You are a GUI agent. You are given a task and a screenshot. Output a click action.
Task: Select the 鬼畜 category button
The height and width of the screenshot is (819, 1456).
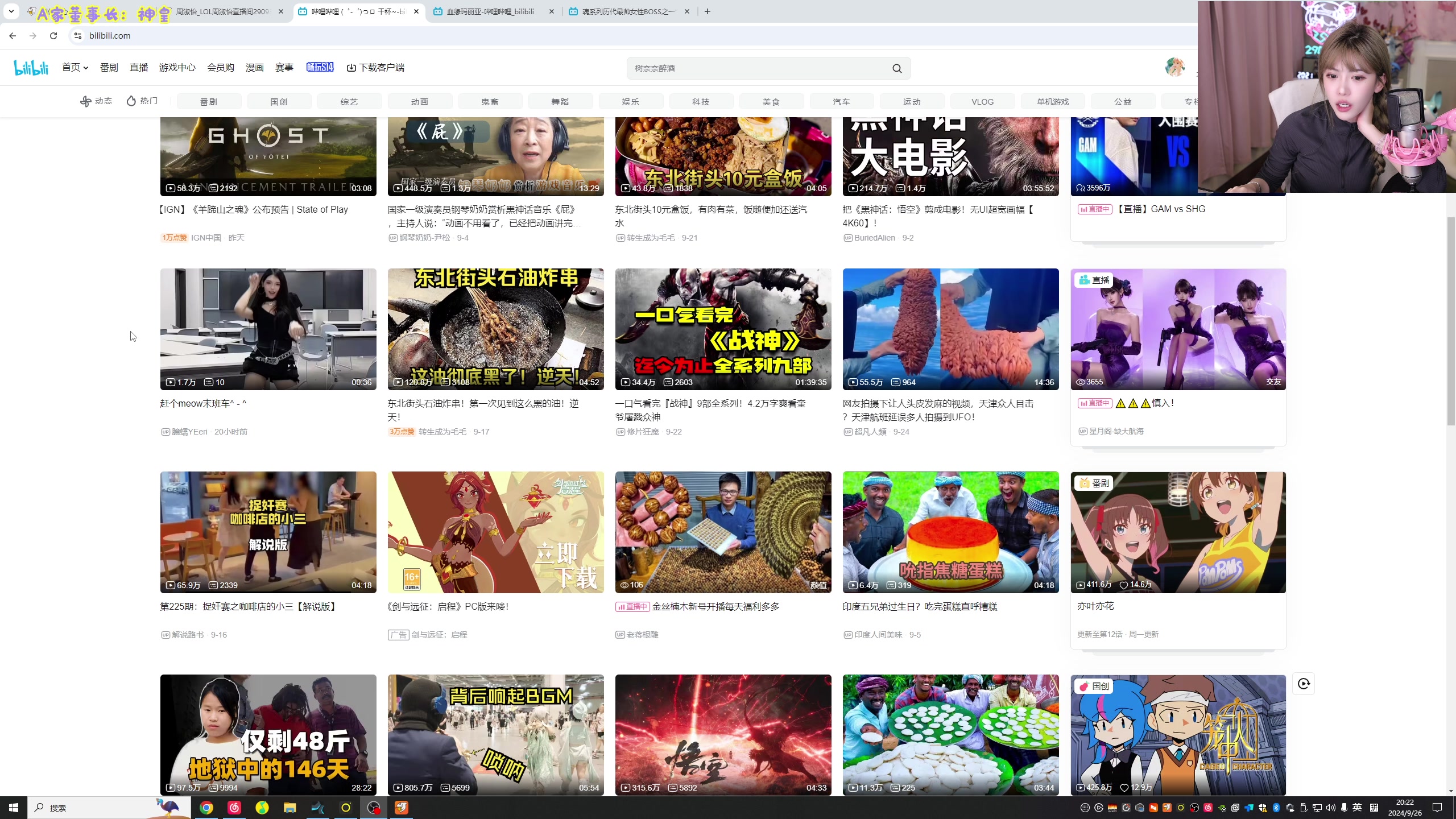(x=490, y=102)
